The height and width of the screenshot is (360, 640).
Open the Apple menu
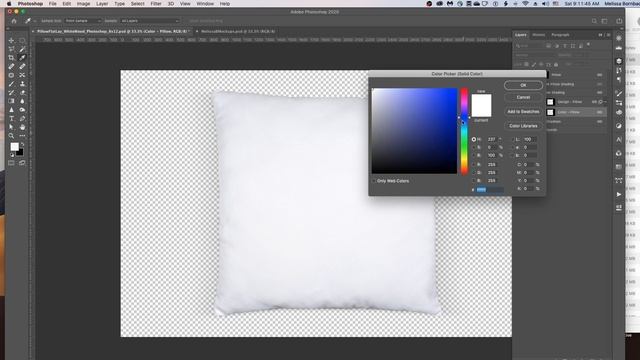[x=9, y=4]
